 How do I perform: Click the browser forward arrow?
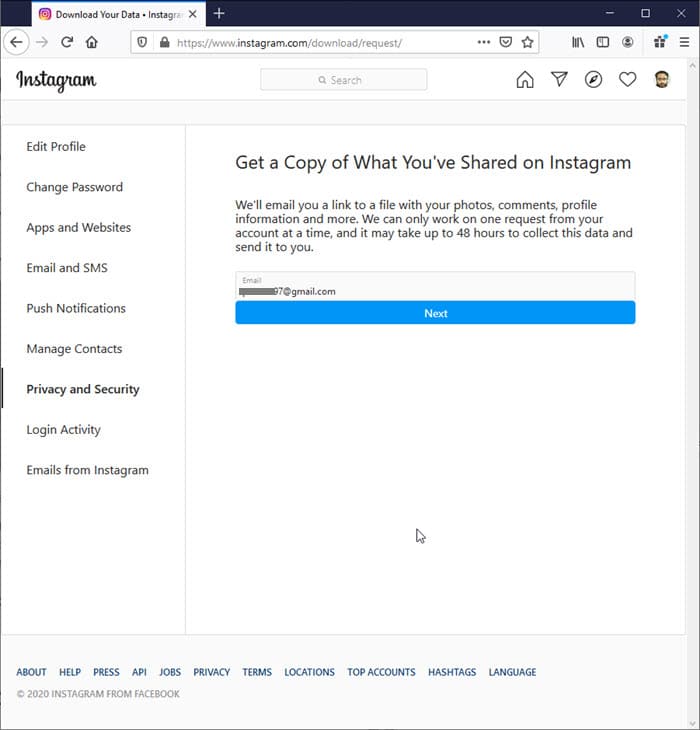pyautogui.click(x=42, y=42)
